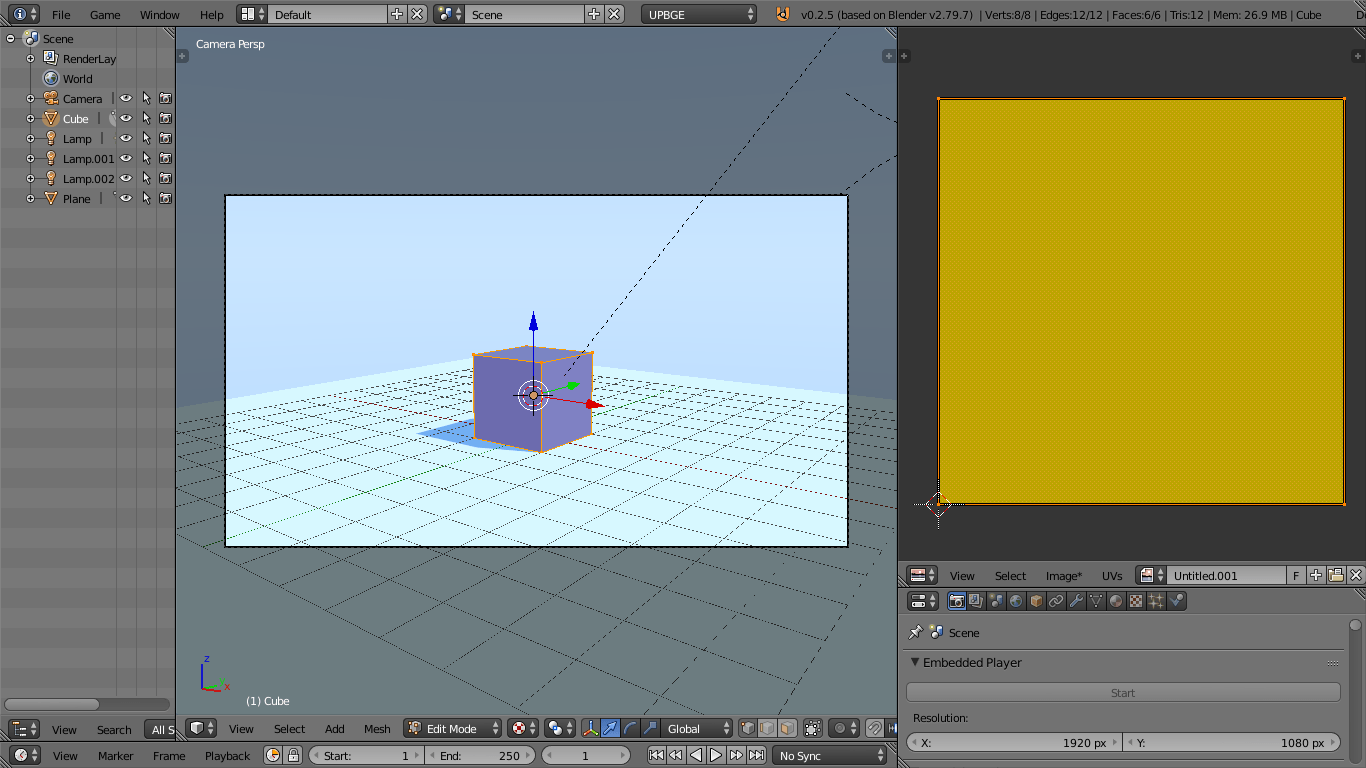The width and height of the screenshot is (1366, 768).
Task: Select the Material properties sphere icon
Action: coord(1114,600)
